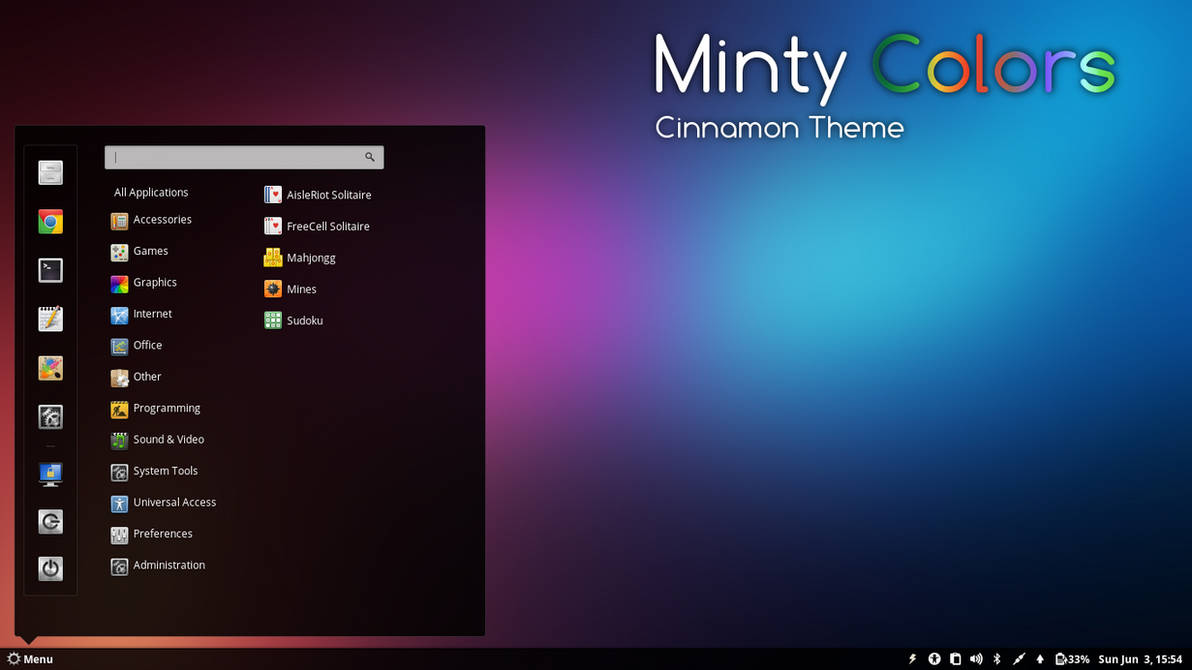Screen dimensions: 1192x670
Task: Select the Graphics category
Action: (144, 282)
